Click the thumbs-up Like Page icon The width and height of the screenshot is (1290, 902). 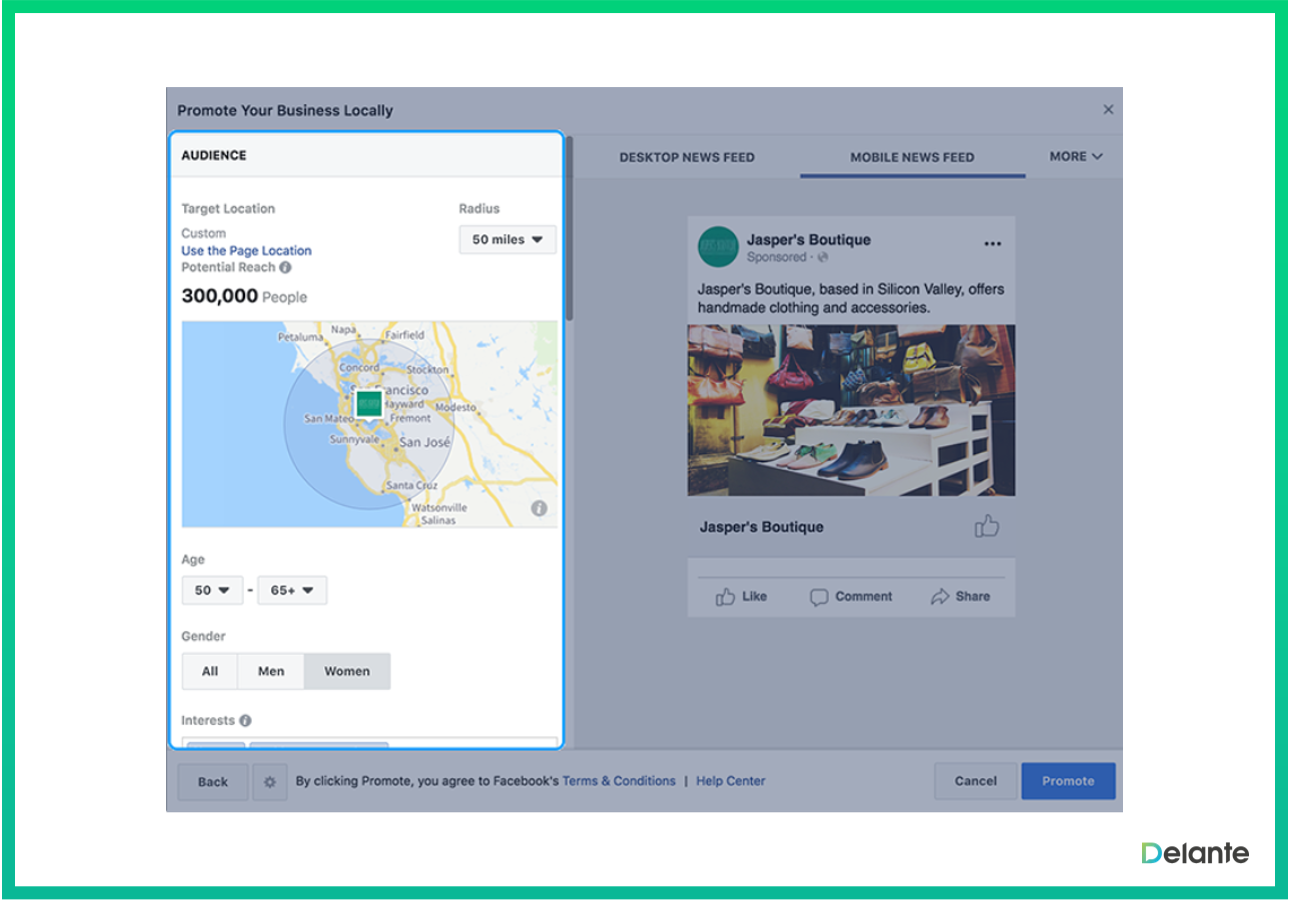987,526
